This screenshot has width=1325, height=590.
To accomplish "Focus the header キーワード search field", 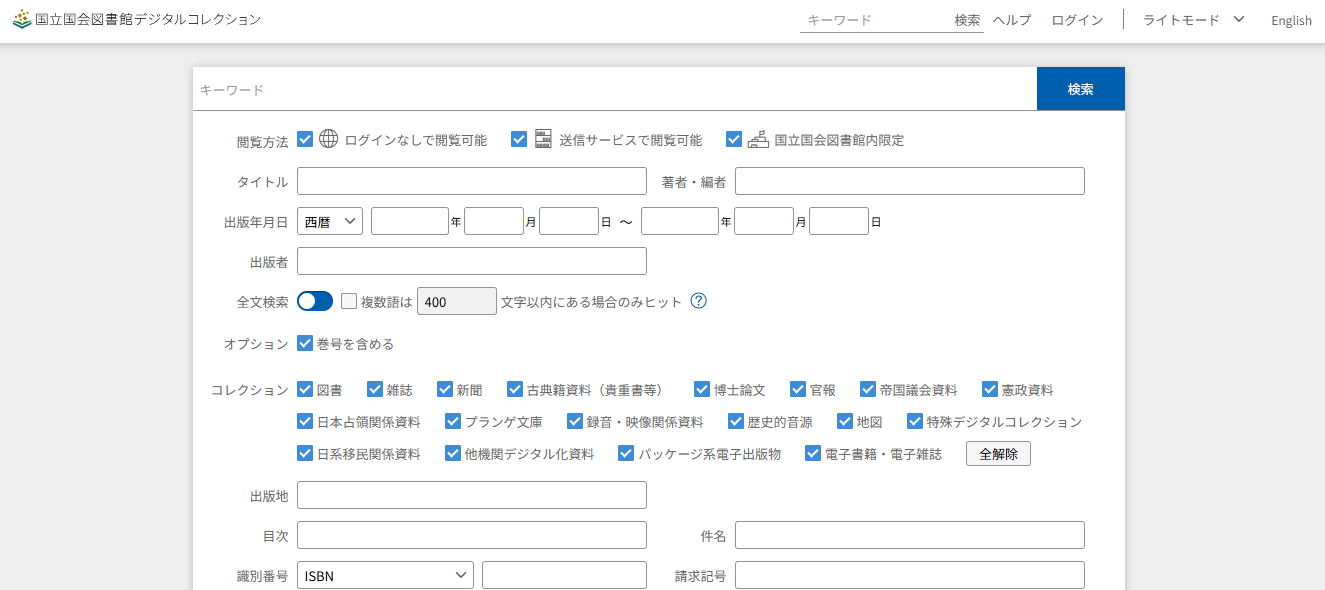I will tap(876, 20).
